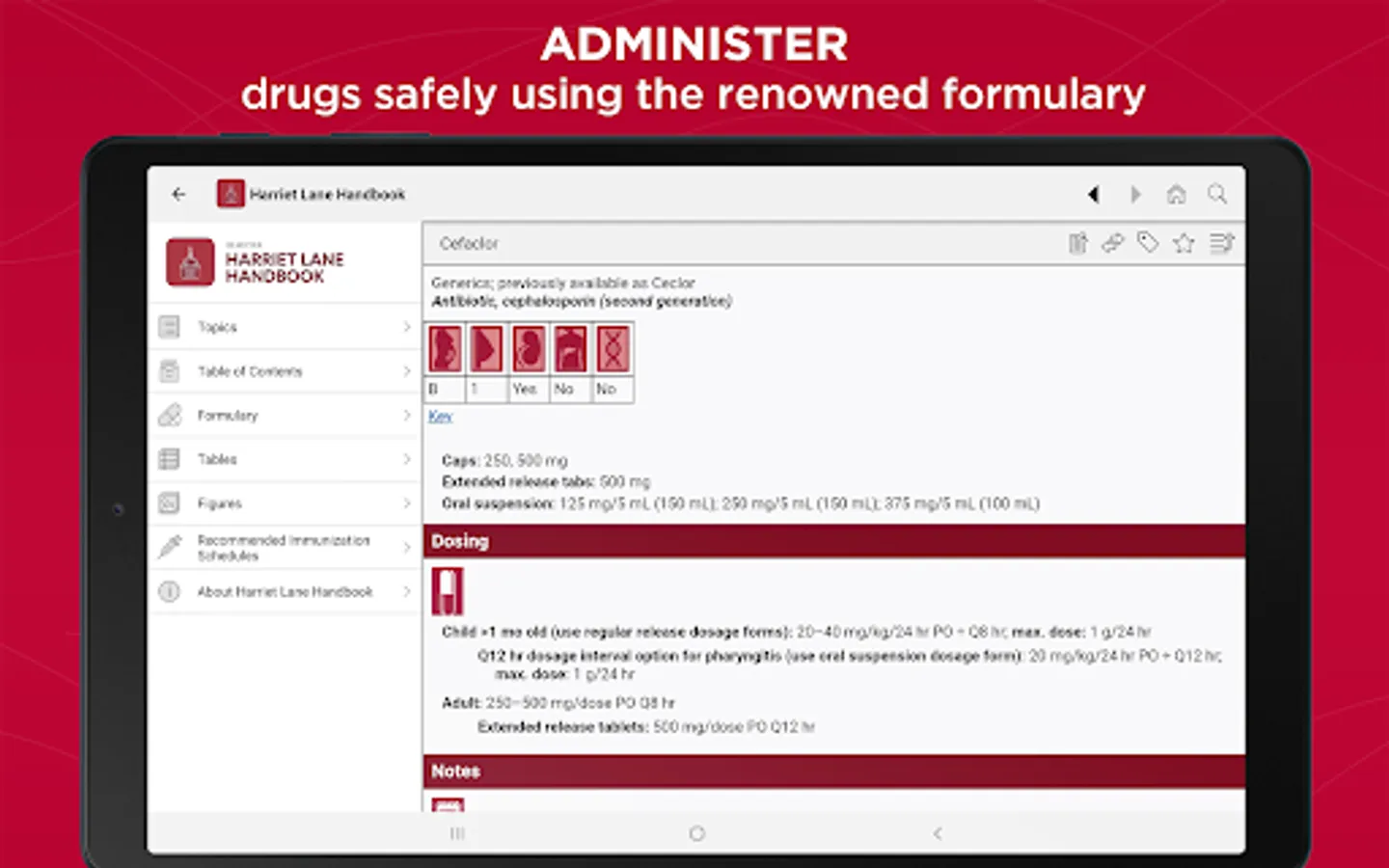Click the 'No' value under liver icon
The height and width of the screenshot is (868, 1389).
tap(564, 389)
